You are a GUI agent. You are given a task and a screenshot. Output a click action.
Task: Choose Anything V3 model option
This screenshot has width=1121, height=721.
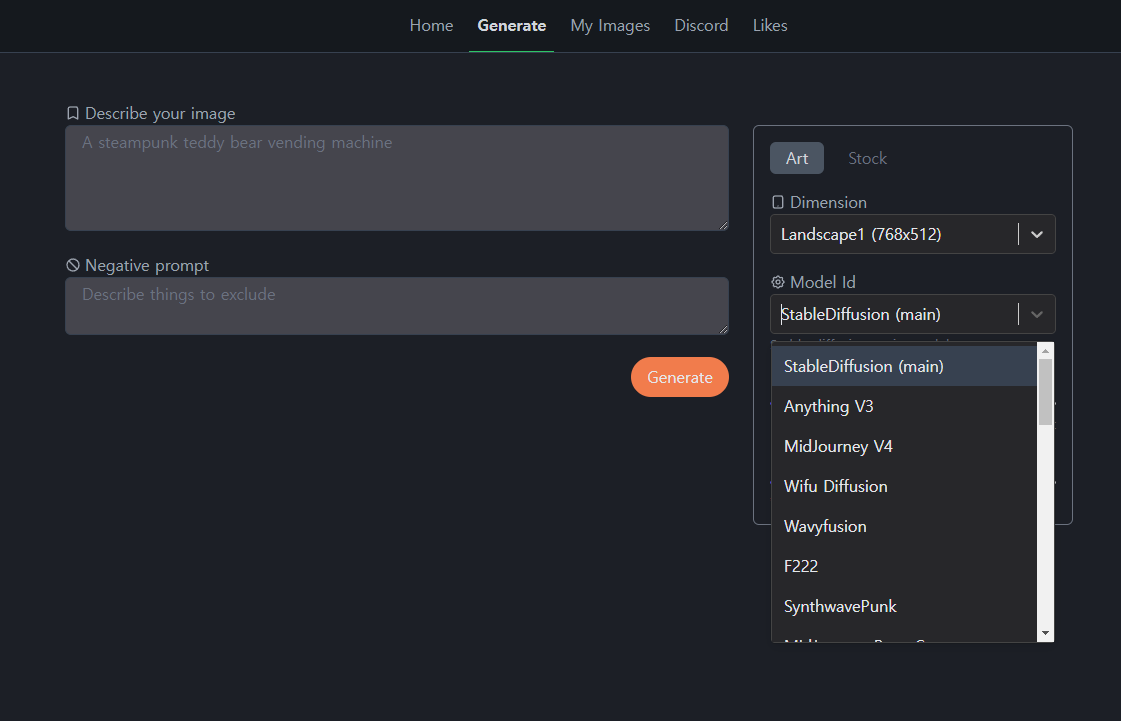pos(904,406)
